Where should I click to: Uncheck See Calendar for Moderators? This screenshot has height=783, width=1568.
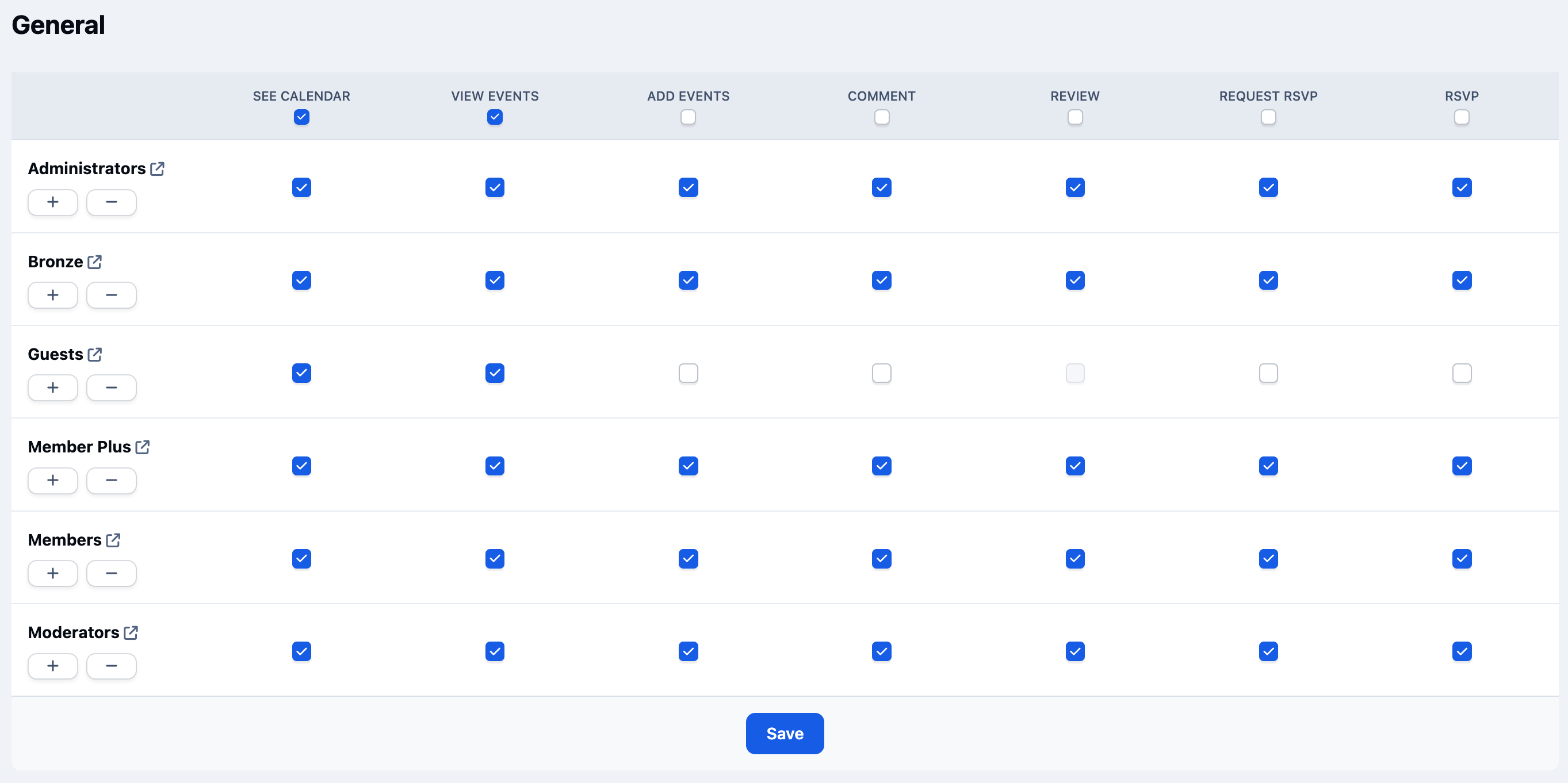[301, 651]
